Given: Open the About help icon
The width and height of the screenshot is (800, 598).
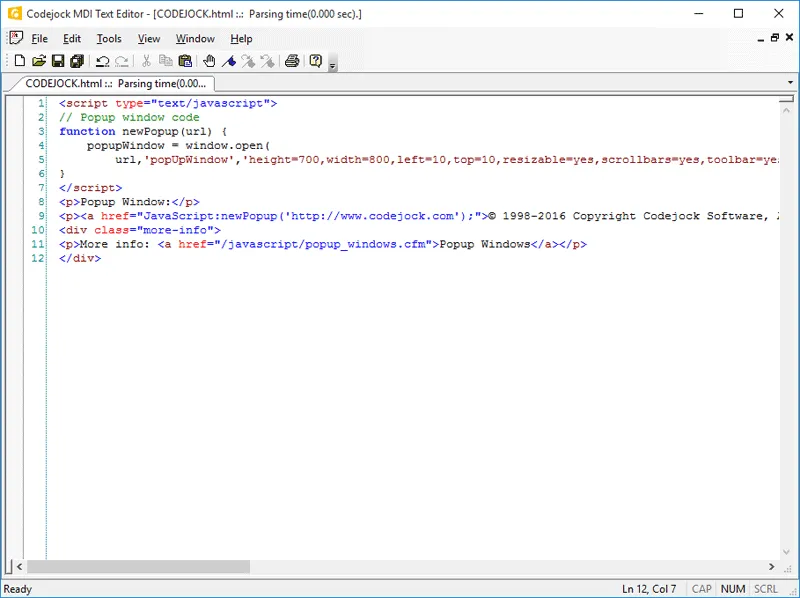Looking at the screenshot, I should click(316, 61).
